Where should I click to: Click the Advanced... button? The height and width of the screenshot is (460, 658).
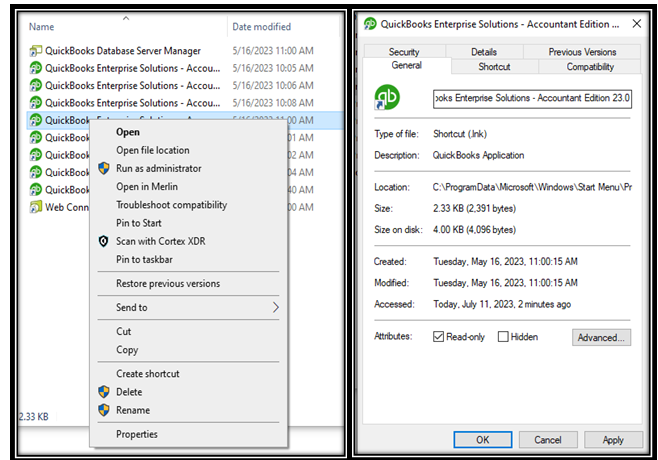[x=601, y=337]
